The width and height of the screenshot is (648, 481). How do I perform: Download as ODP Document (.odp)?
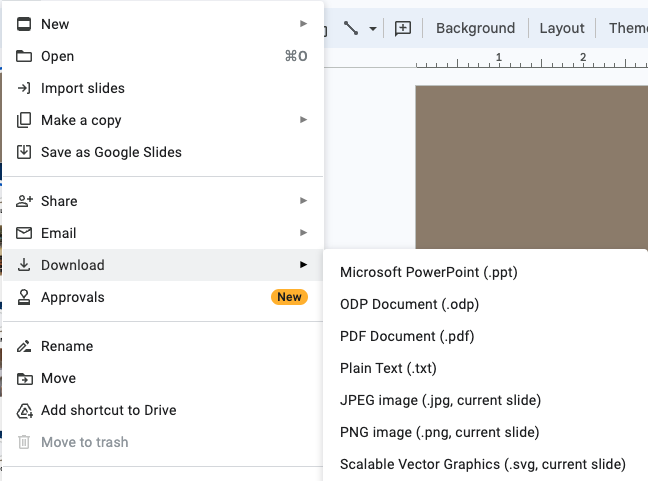pyautogui.click(x=485, y=304)
